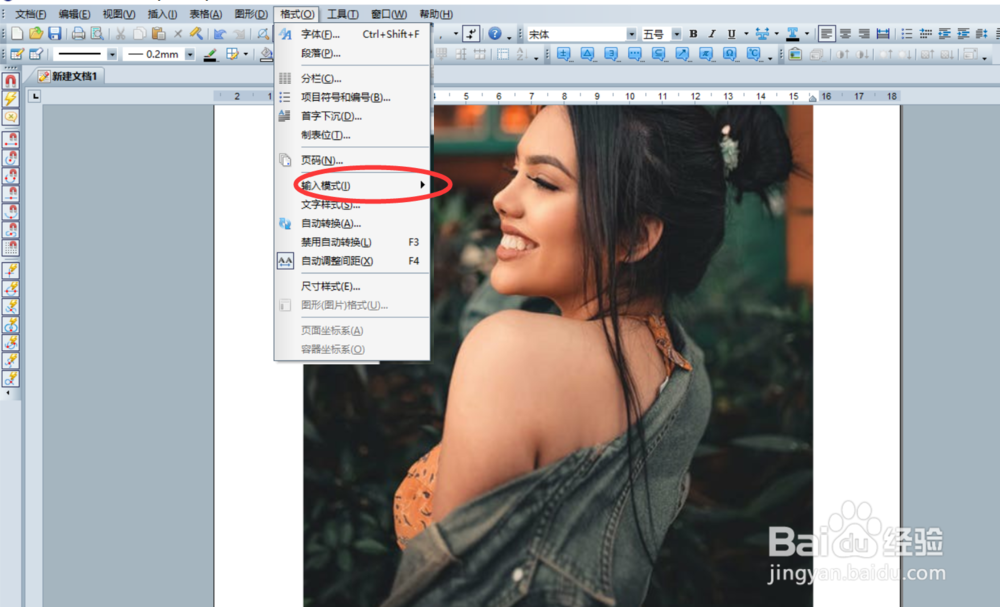This screenshot has height=607, width=1000.
Task: Click the plus-minus symbol insert icon
Action: coord(563,54)
